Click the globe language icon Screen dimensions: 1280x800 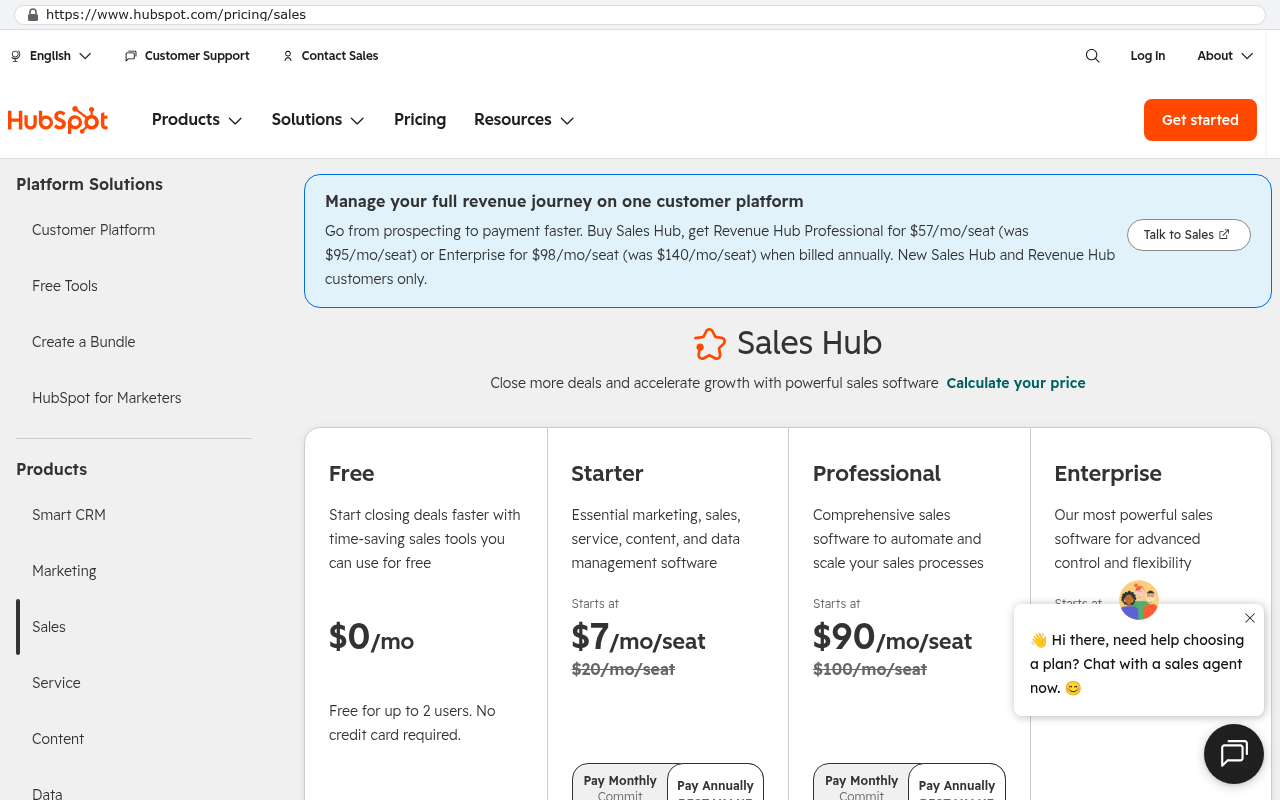[16, 56]
